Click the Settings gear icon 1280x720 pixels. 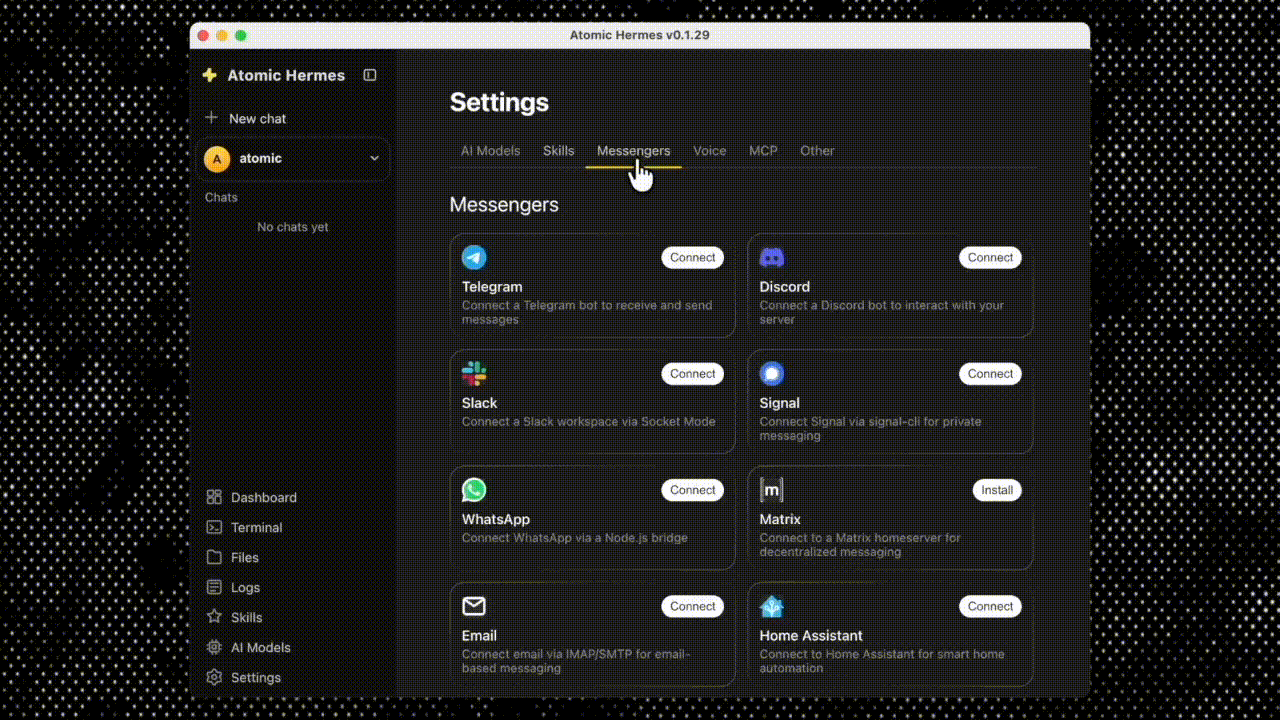(x=214, y=677)
